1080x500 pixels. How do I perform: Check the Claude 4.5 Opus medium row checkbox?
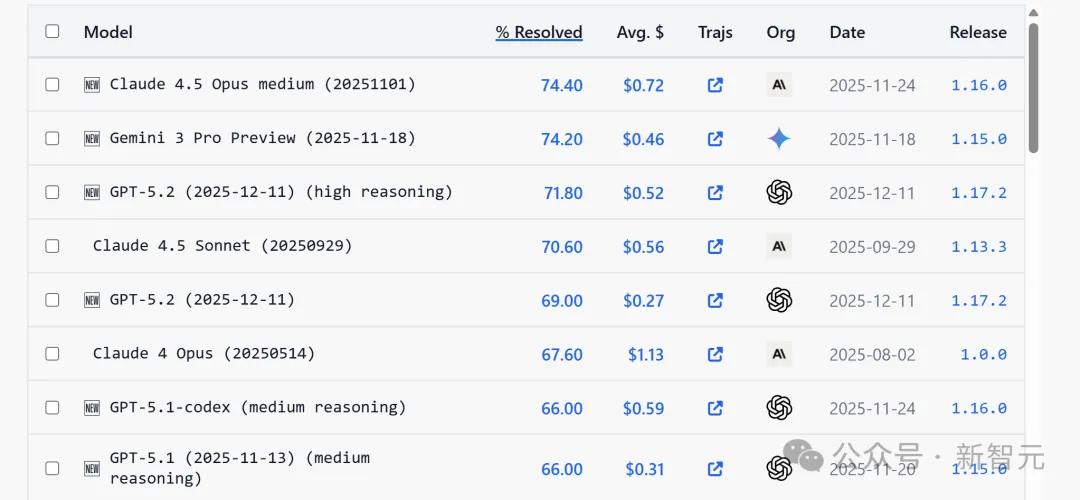(x=52, y=85)
